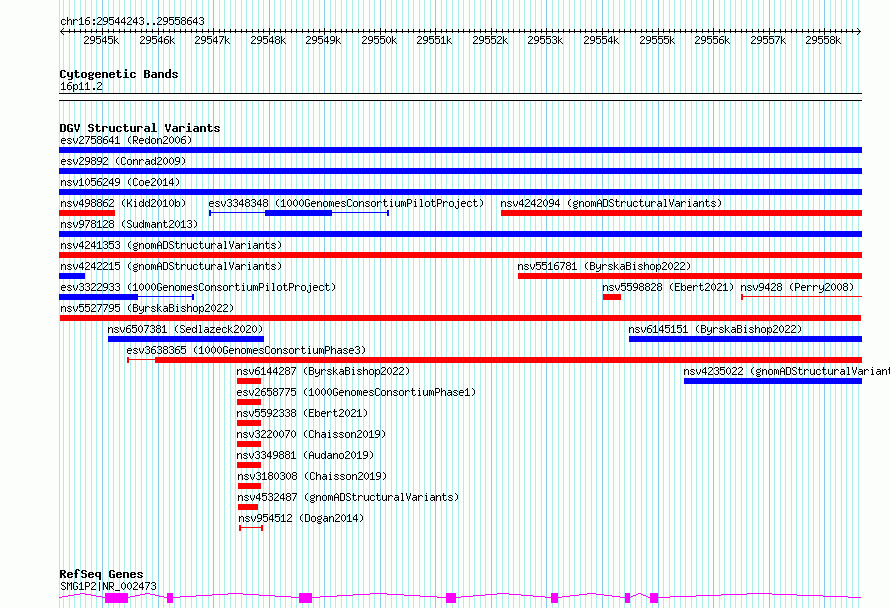
Task: Click the 29556k ruler tick label
Action: coord(712,40)
